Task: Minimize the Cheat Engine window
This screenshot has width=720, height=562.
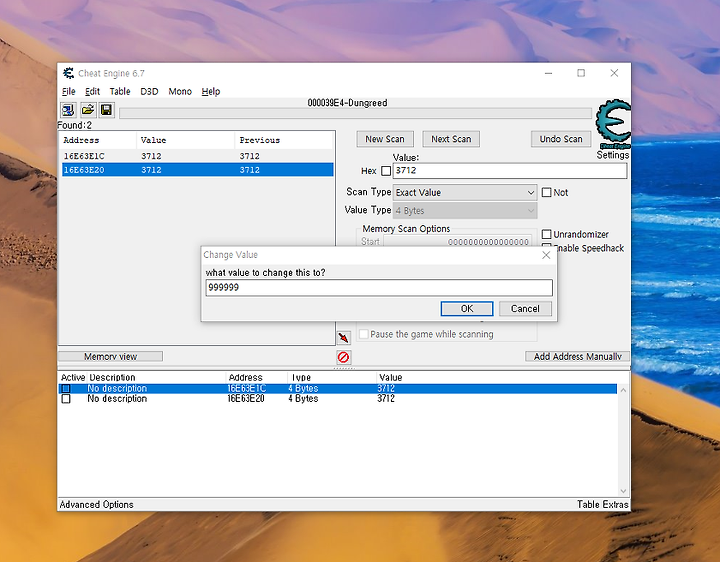Action: click(548, 73)
